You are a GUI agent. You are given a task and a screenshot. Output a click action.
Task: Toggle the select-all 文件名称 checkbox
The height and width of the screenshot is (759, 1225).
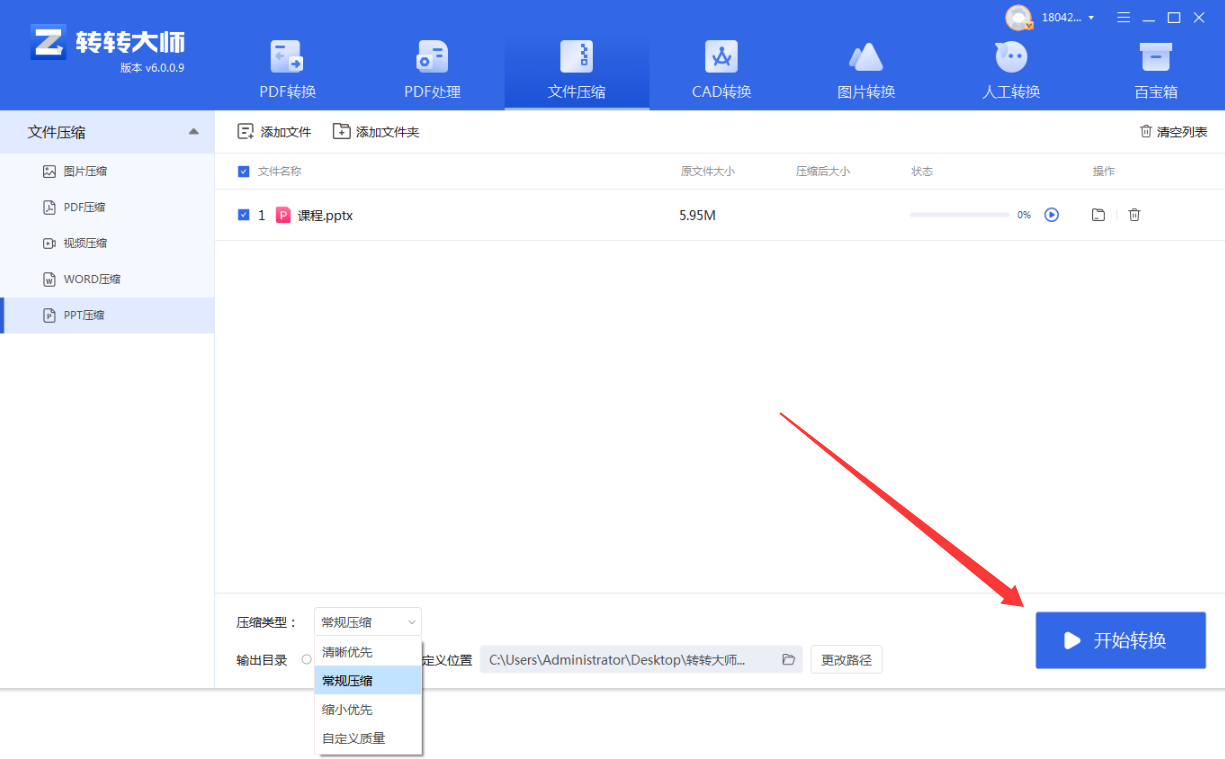click(x=244, y=171)
